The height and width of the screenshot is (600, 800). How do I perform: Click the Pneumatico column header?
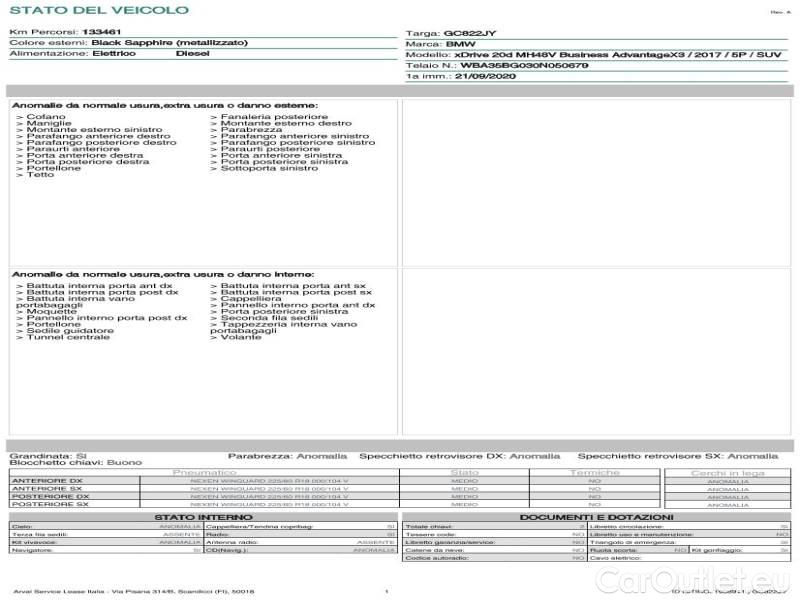205,472
